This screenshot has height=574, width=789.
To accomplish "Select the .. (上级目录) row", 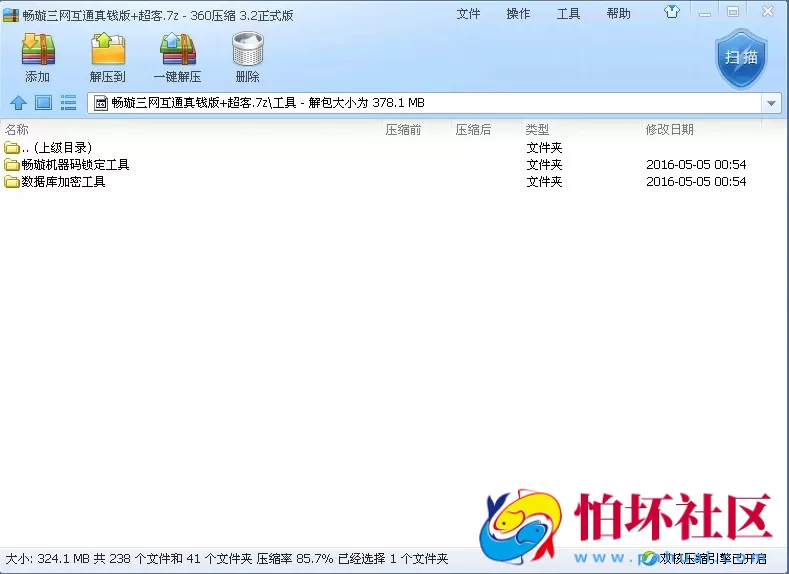I will pos(392,147).
